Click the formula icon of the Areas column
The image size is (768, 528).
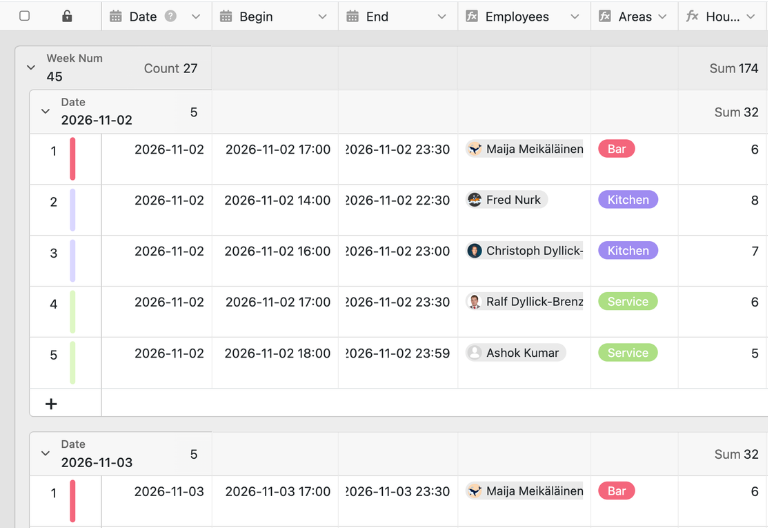point(605,16)
